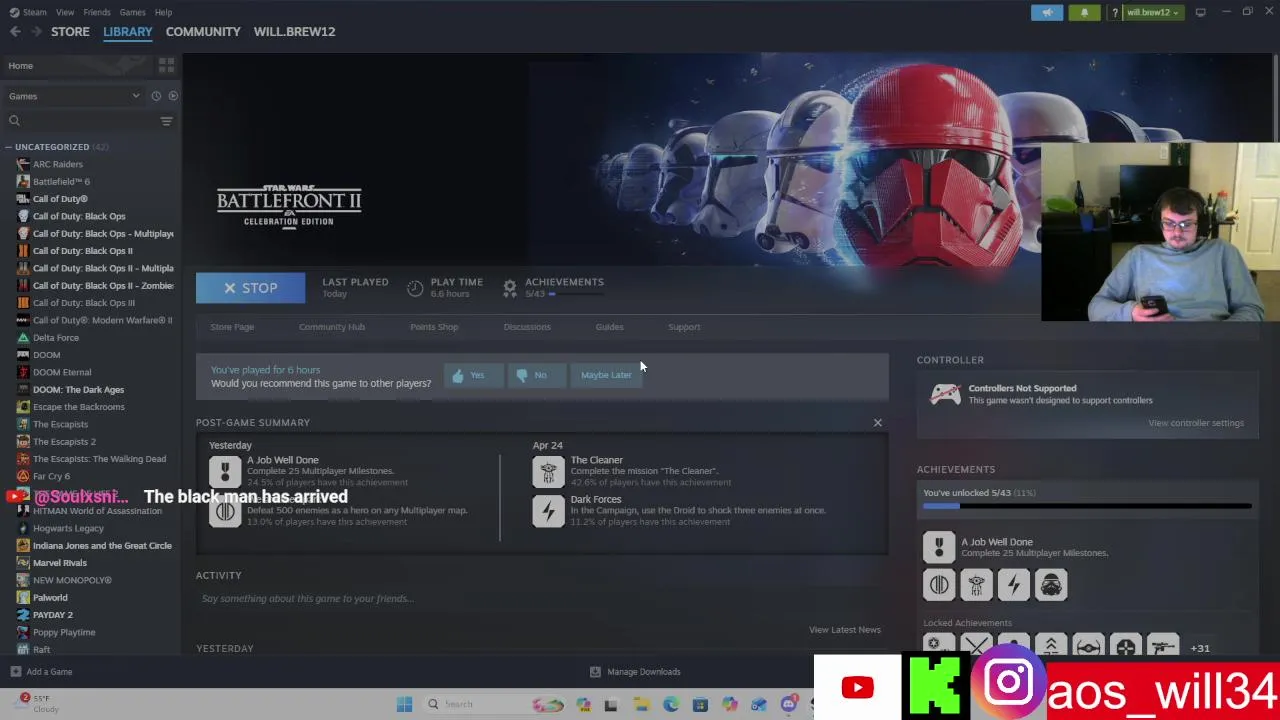Go back with the Steam back arrow

click(x=15, y=32)
